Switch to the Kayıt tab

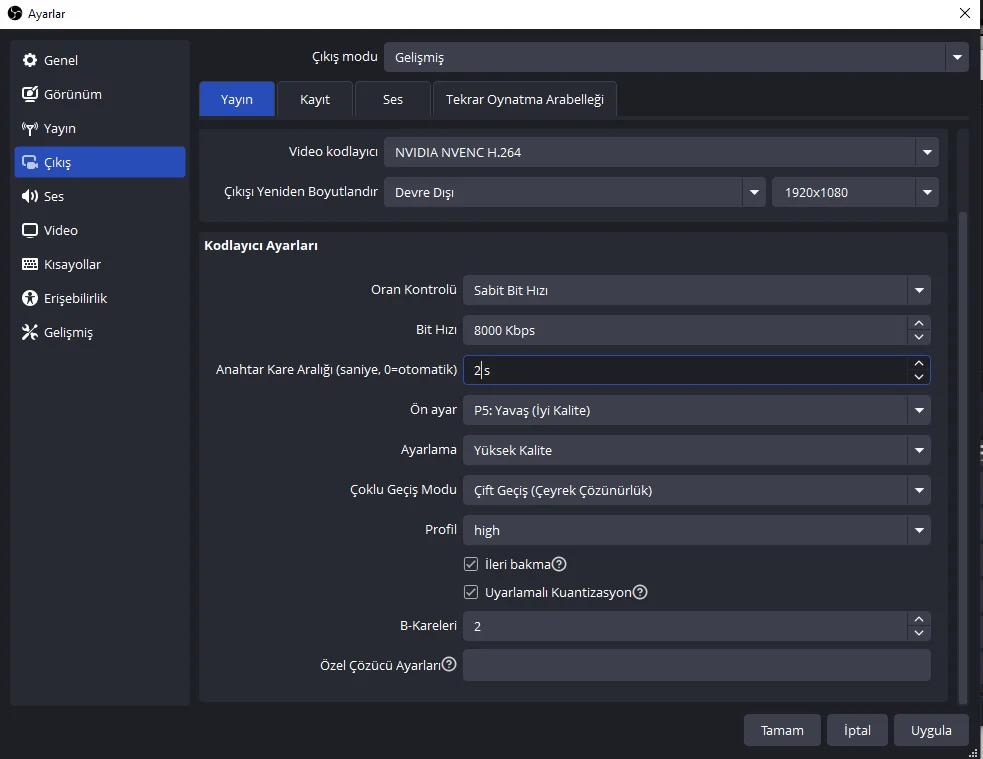click(x=315, y=99)
